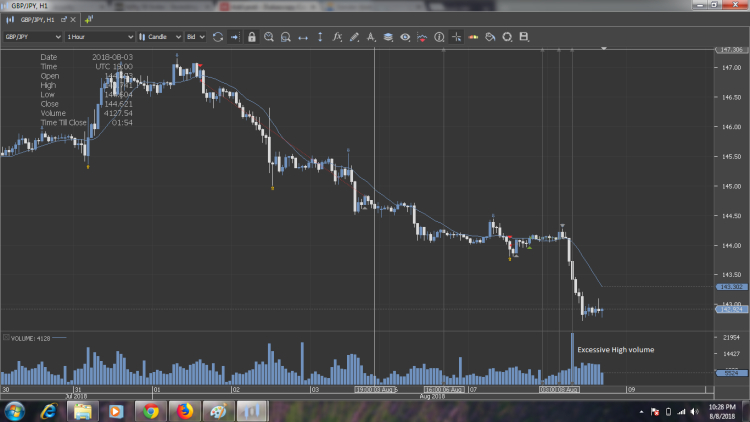Click the vertical scale arrows icon
This screenshot has width=750, height=422.
[x=320, y=37]
